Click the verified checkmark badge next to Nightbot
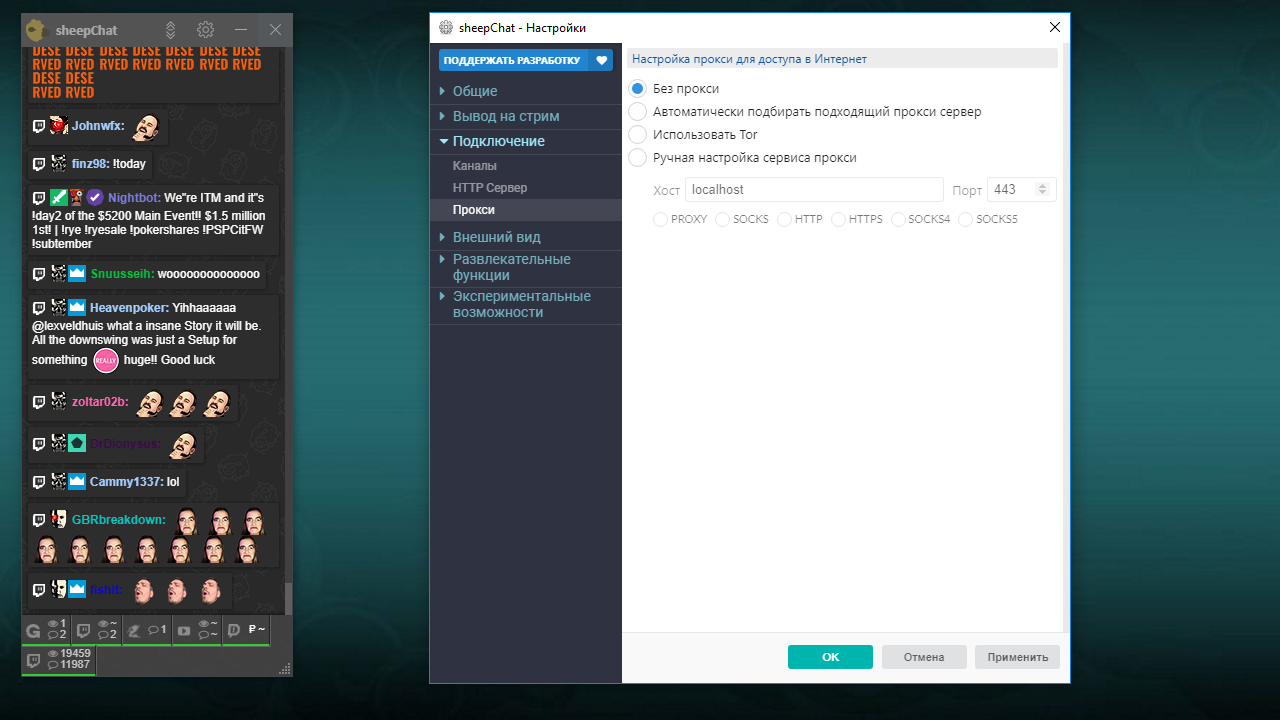The height and width of the screenshot is (720, 1280). (95, 198)
